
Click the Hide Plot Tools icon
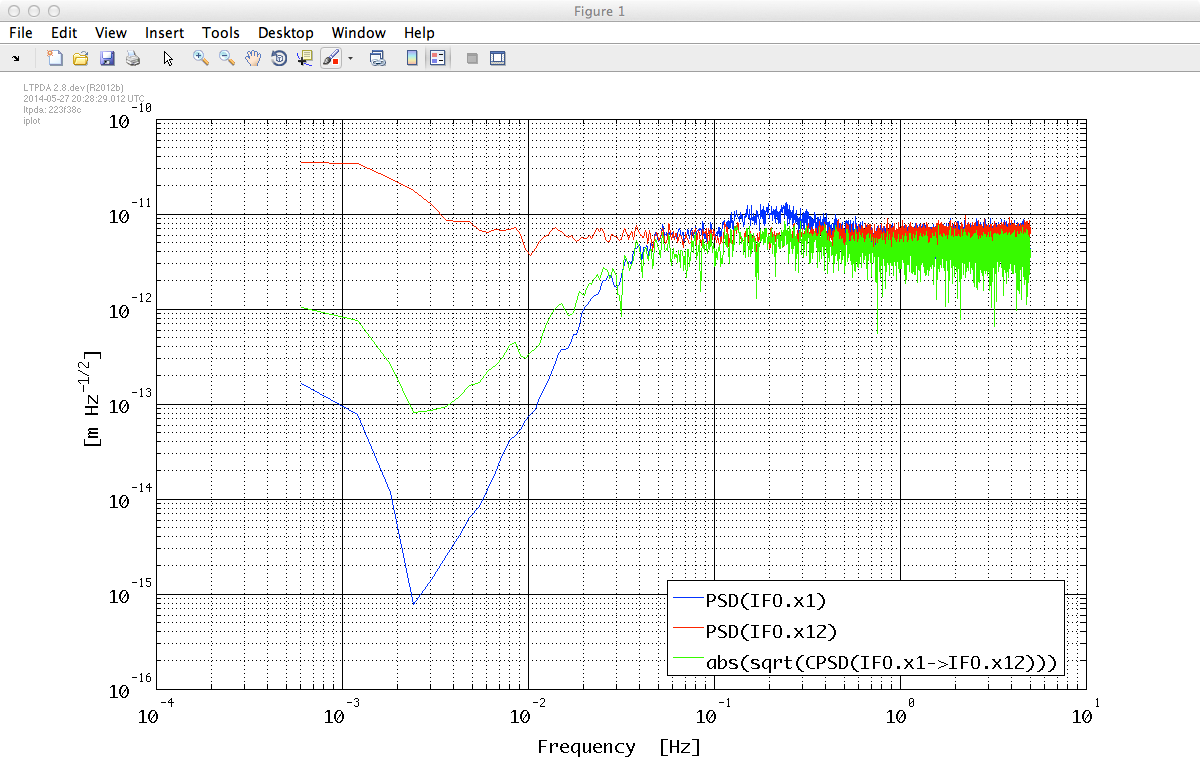[x=472, y=58]
